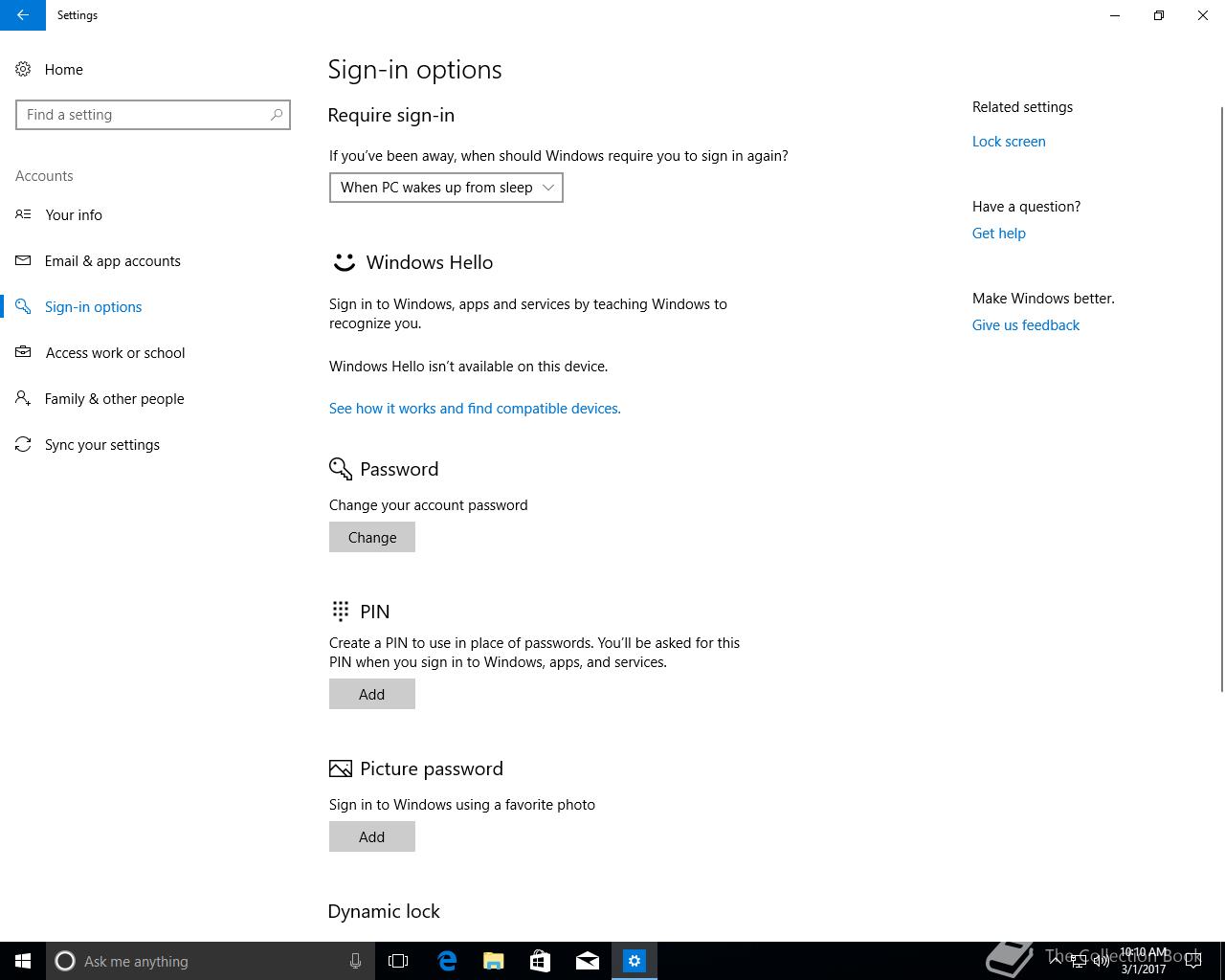Open Email & app accounts section
Viewport: 1225px width, 980px height.
point(113,260)
